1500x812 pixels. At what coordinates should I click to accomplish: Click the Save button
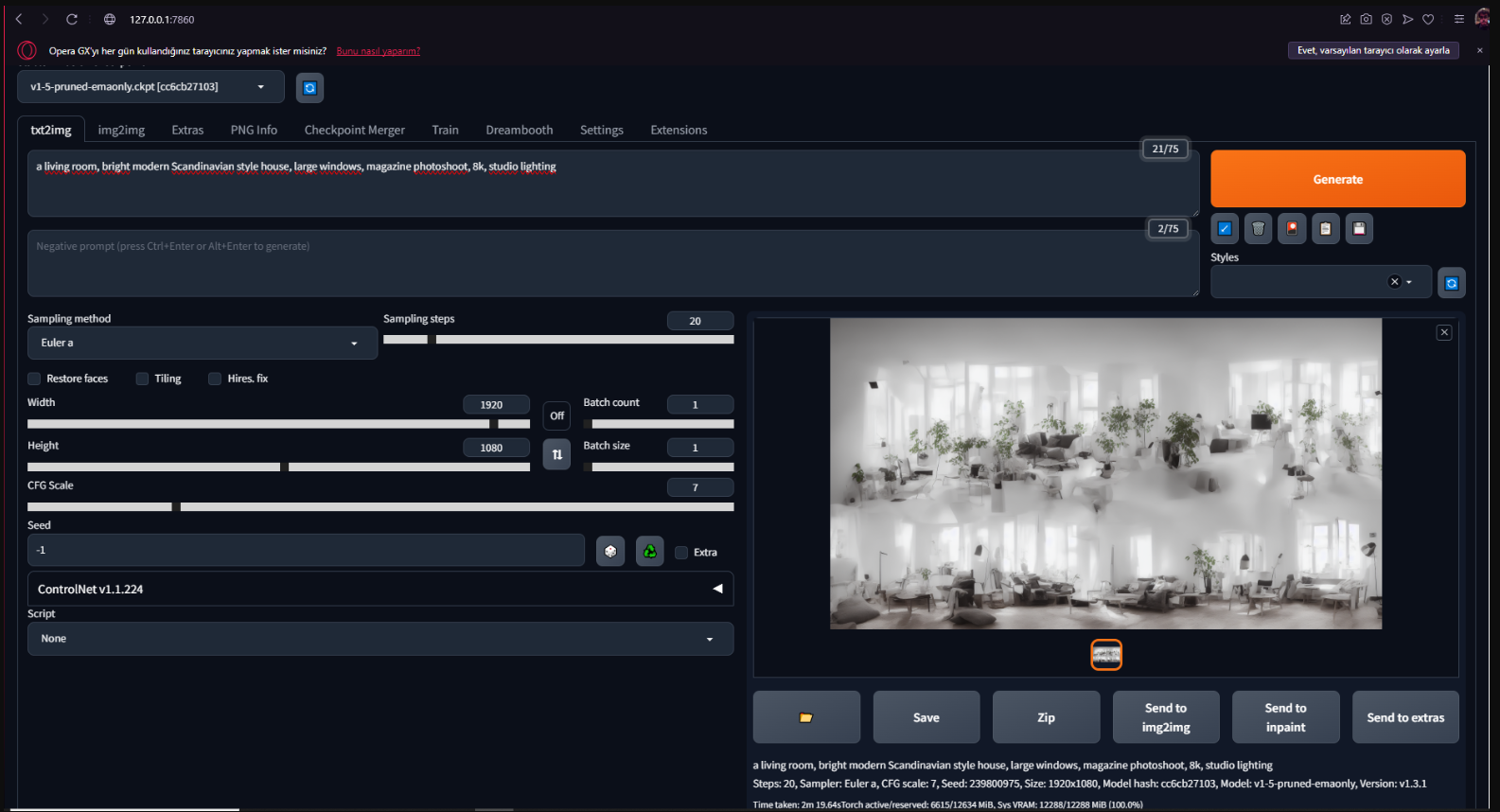click(926, 717)
